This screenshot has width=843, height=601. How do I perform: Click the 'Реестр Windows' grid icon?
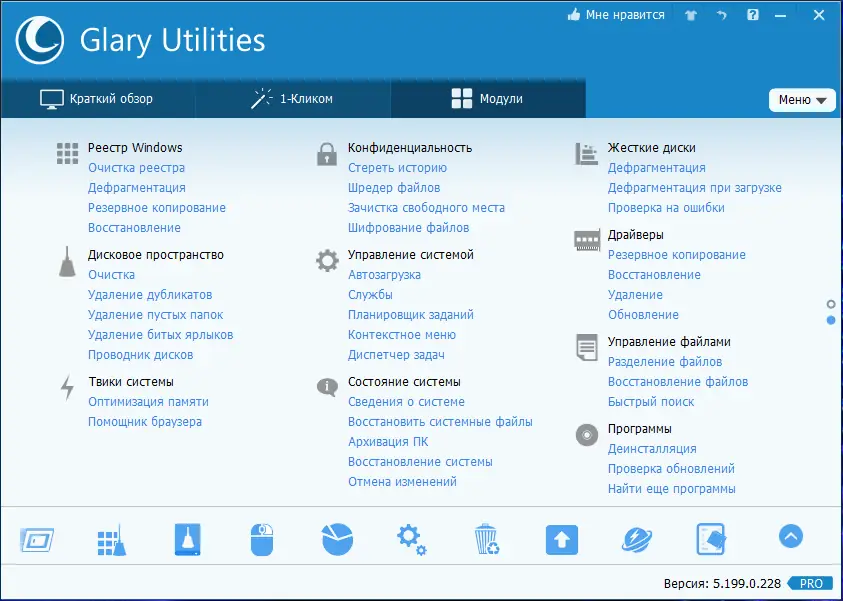[x=67, y=153]
